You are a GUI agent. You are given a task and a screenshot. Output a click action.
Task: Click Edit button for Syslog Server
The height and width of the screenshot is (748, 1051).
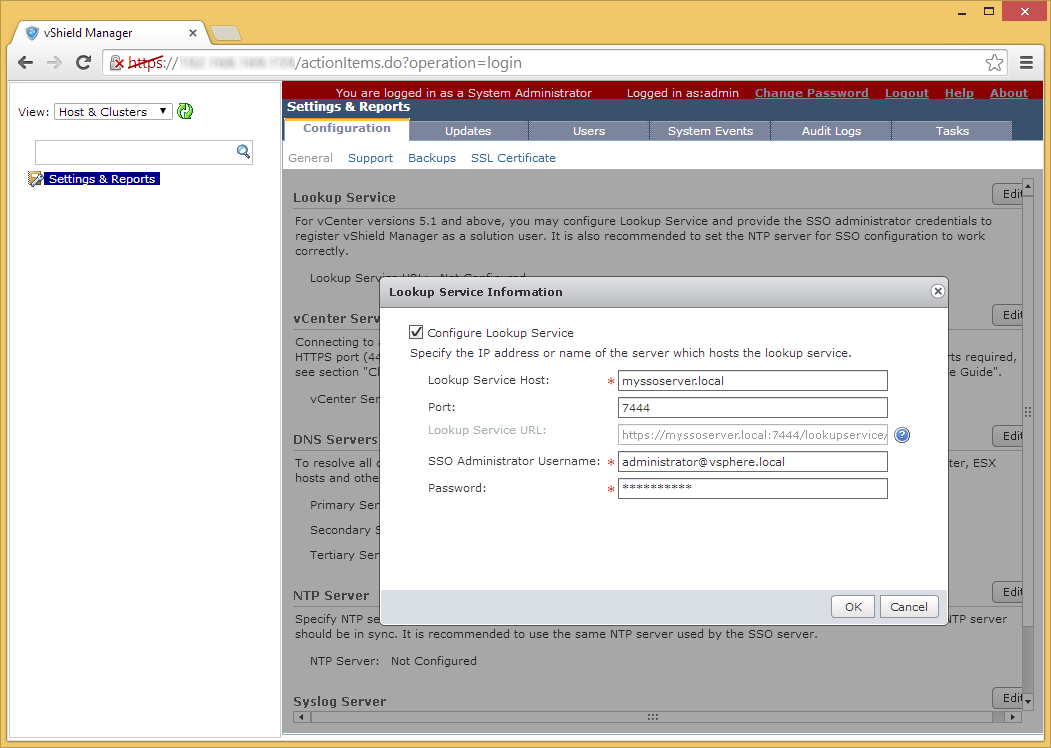click(x=1007, y=698)
